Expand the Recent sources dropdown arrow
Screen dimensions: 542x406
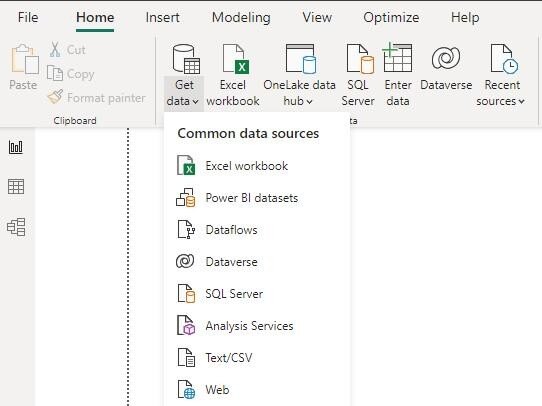521,102
